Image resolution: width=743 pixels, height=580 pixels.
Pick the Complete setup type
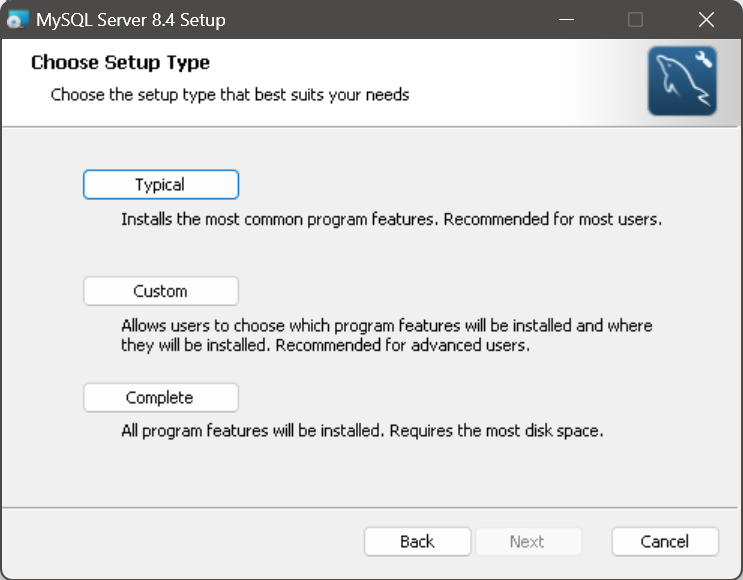(161, 398)
